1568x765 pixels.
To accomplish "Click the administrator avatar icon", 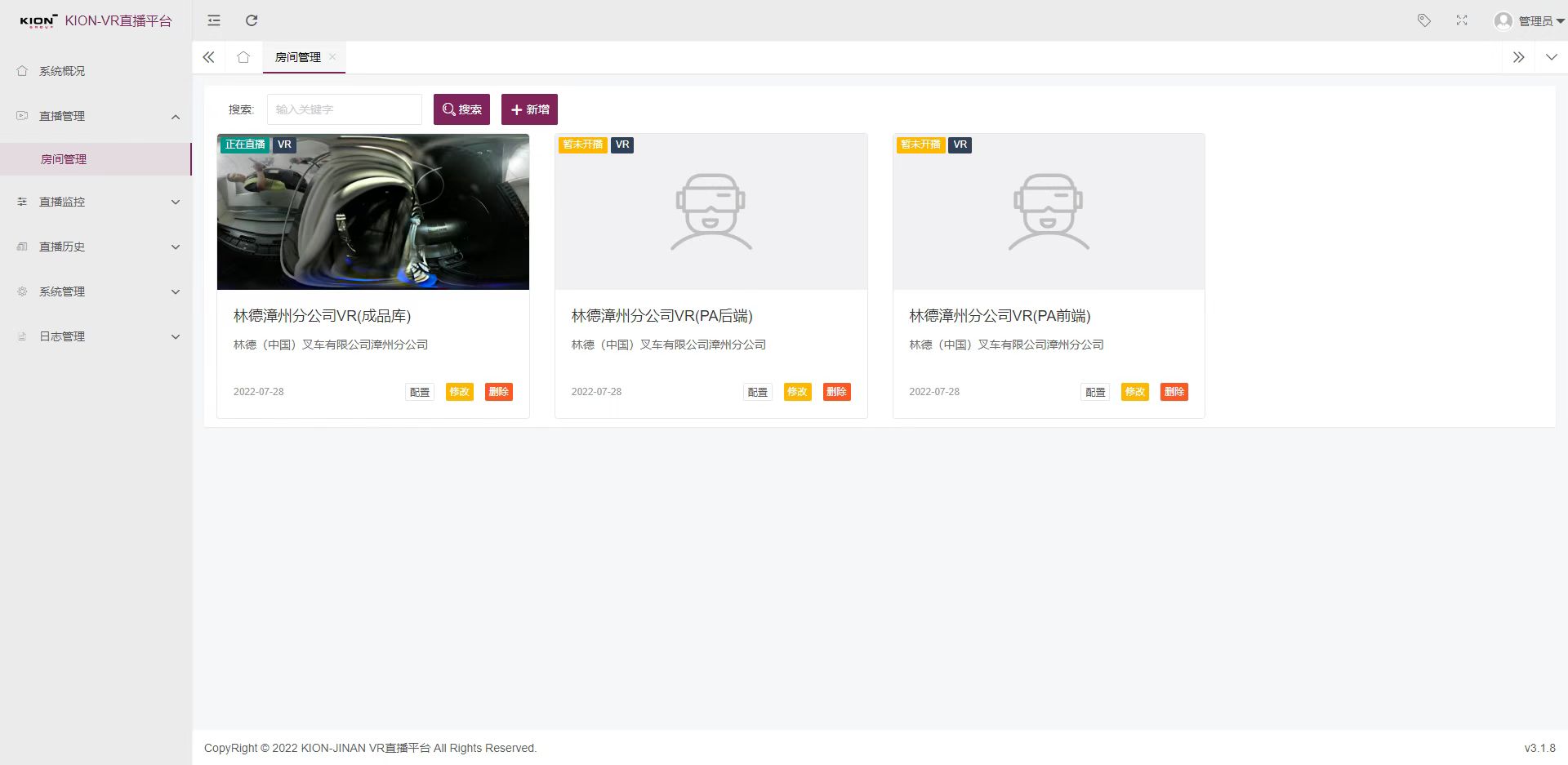I will click(1503, 20).
